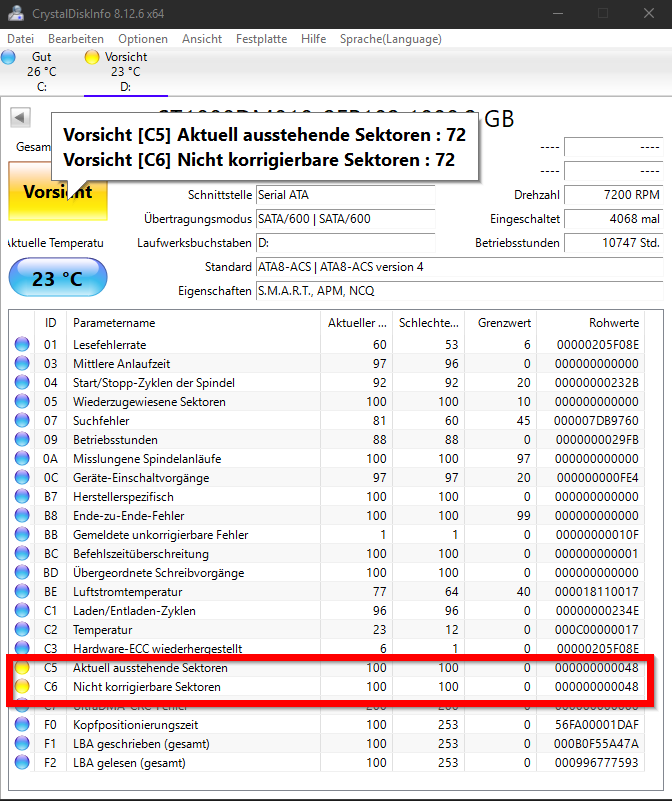Open the Sprache(Language) menu
Image resolution: width=672 pixels, height=801 pixels.
point(390,39)
